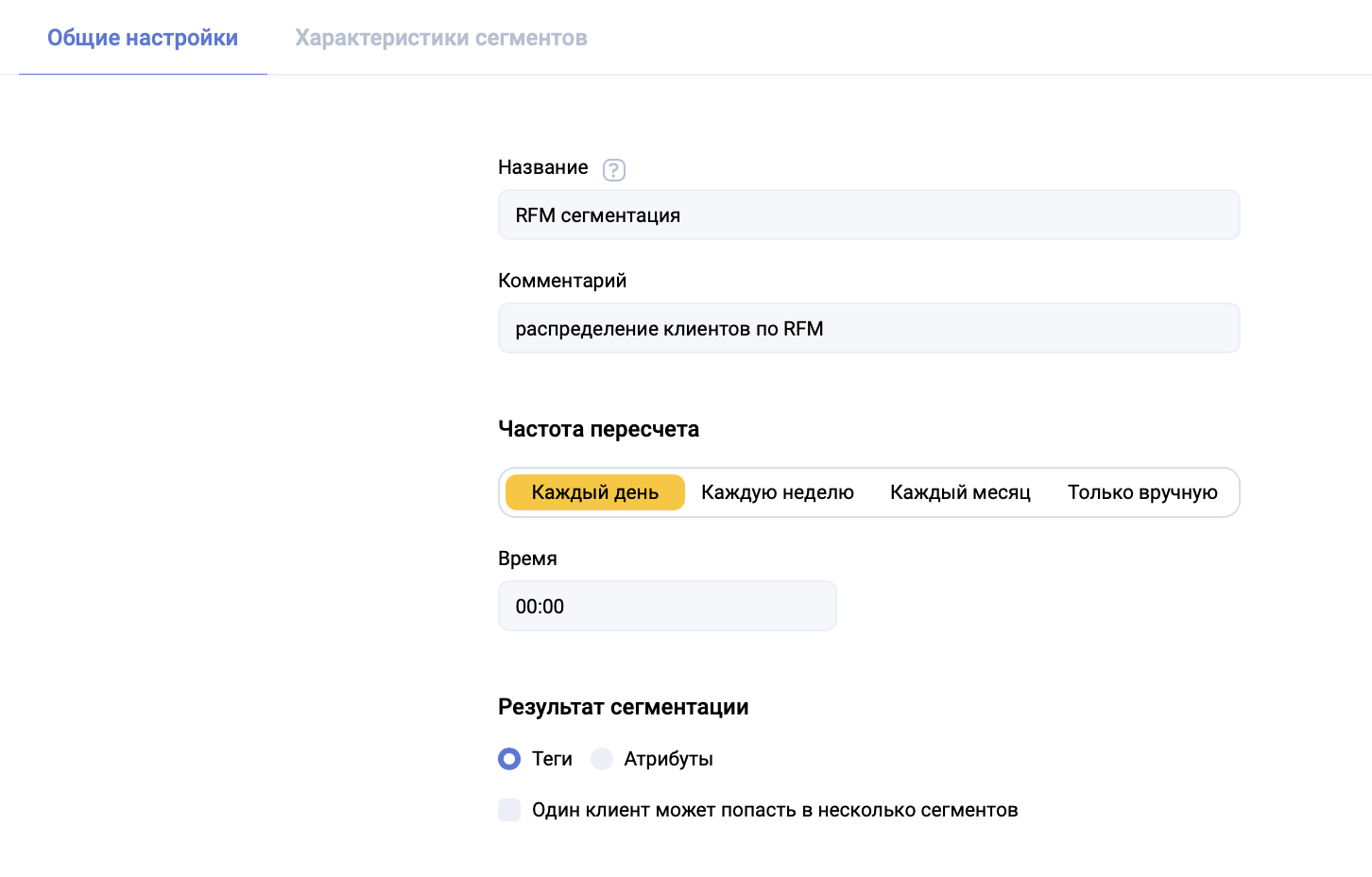The width and height of the screenshot is (1372, 877).
Task: Select the Теги radio button
Action: coord(509,759)
